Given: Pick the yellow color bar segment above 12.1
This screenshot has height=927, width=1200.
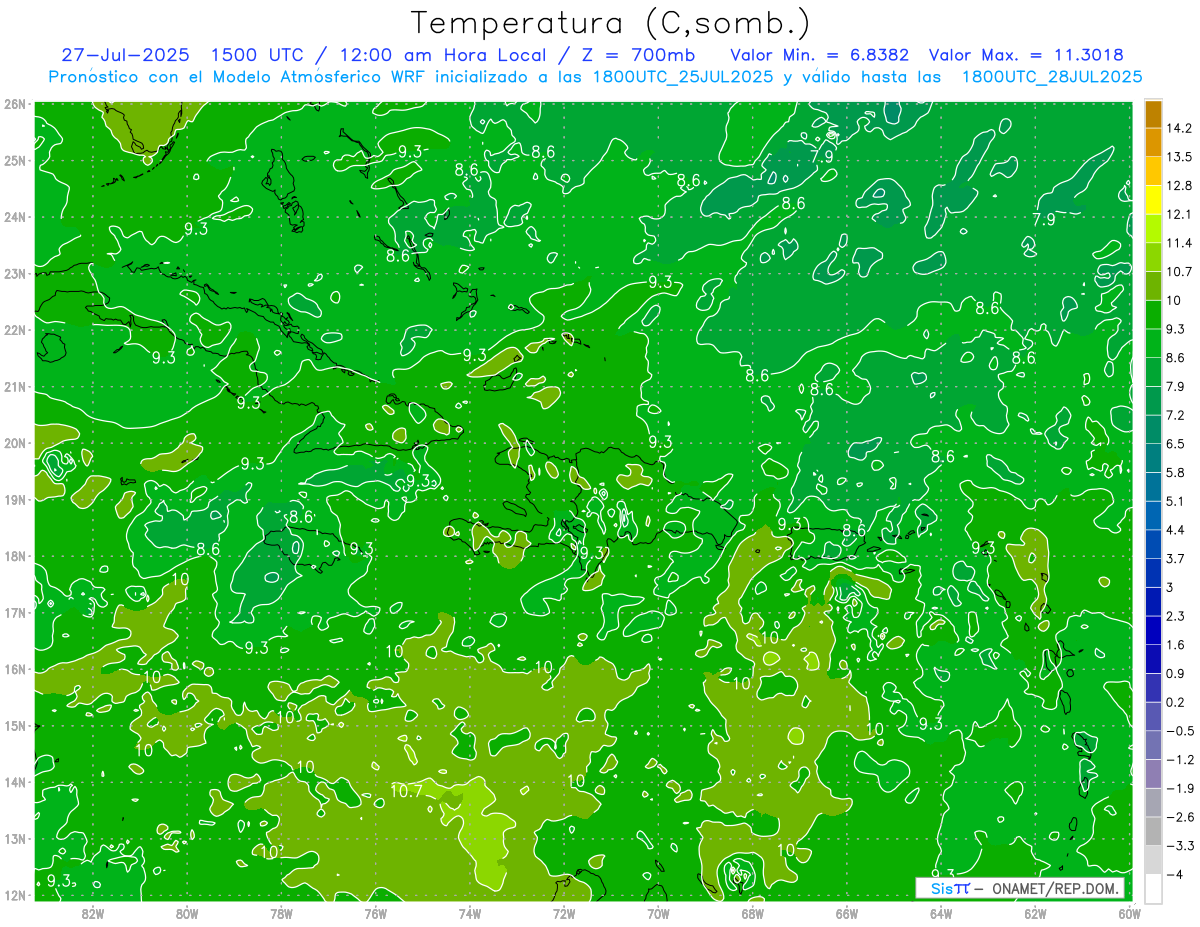Looking at the screenshot, I should (x=1153, y=200).
